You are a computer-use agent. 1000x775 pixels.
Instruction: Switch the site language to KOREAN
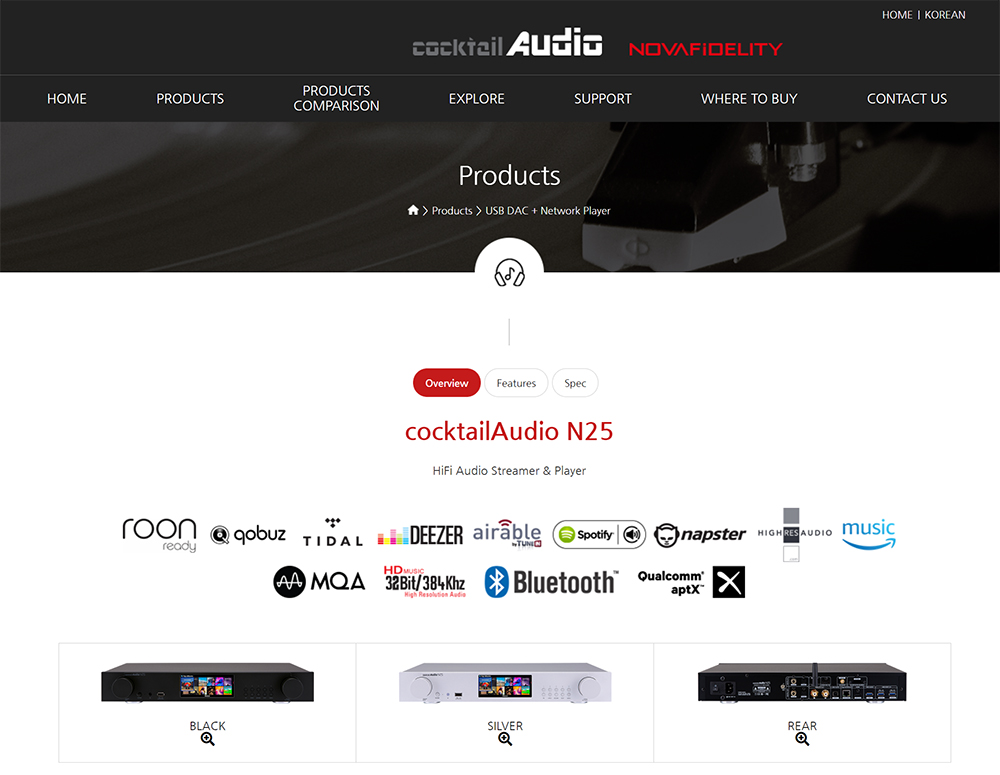[x=945, y=15]
